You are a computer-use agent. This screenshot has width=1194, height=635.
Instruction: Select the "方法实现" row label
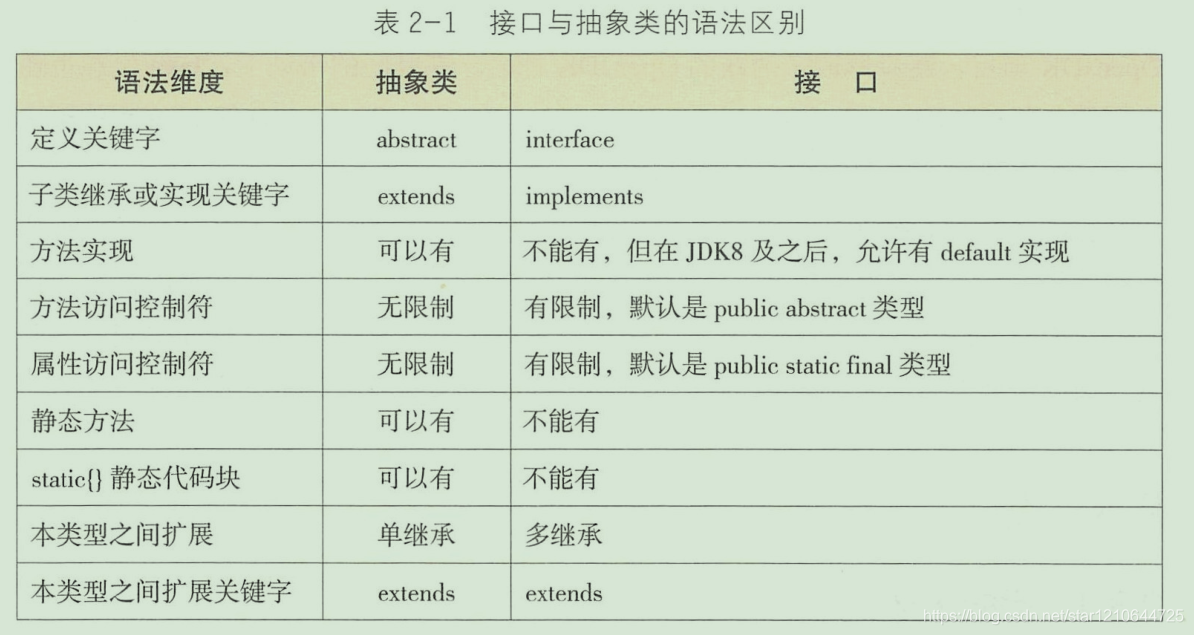coord(81,251)
